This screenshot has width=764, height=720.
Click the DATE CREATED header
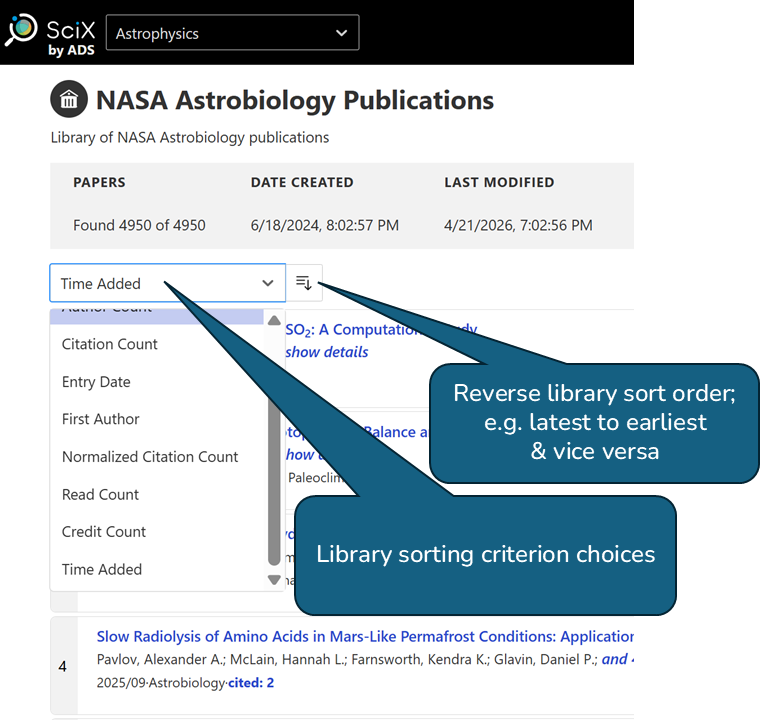[x=302, y=182]
